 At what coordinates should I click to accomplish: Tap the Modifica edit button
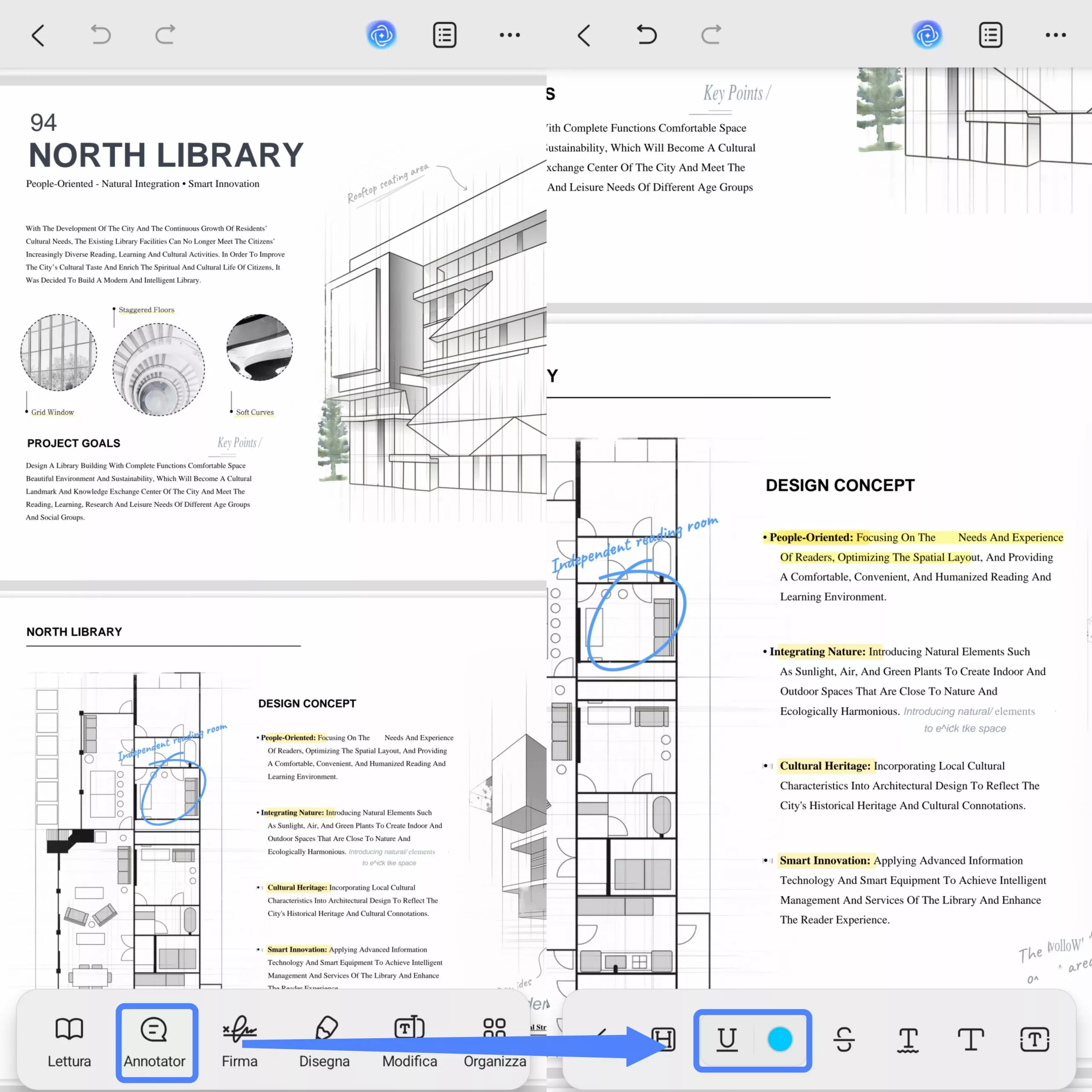tap(410, 1043)
